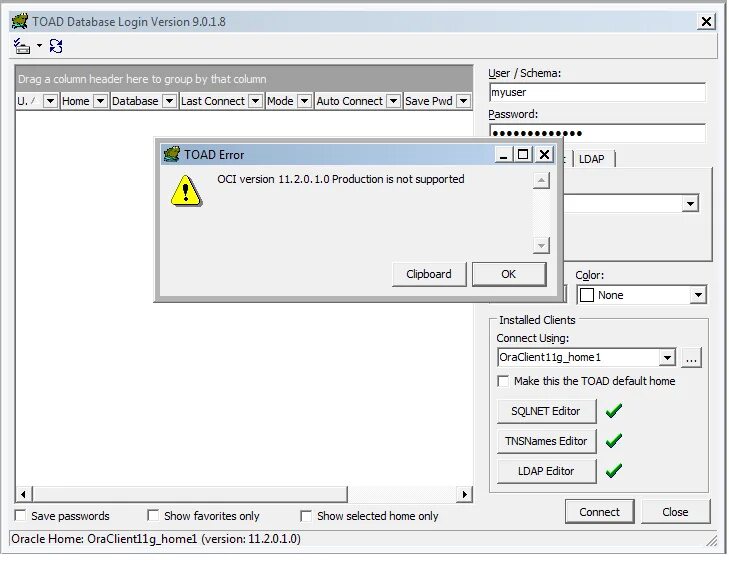The height and width of the screenshot is (561, 729).
Task: Open the TNSNames Editor
Action: tap(546, 441)
